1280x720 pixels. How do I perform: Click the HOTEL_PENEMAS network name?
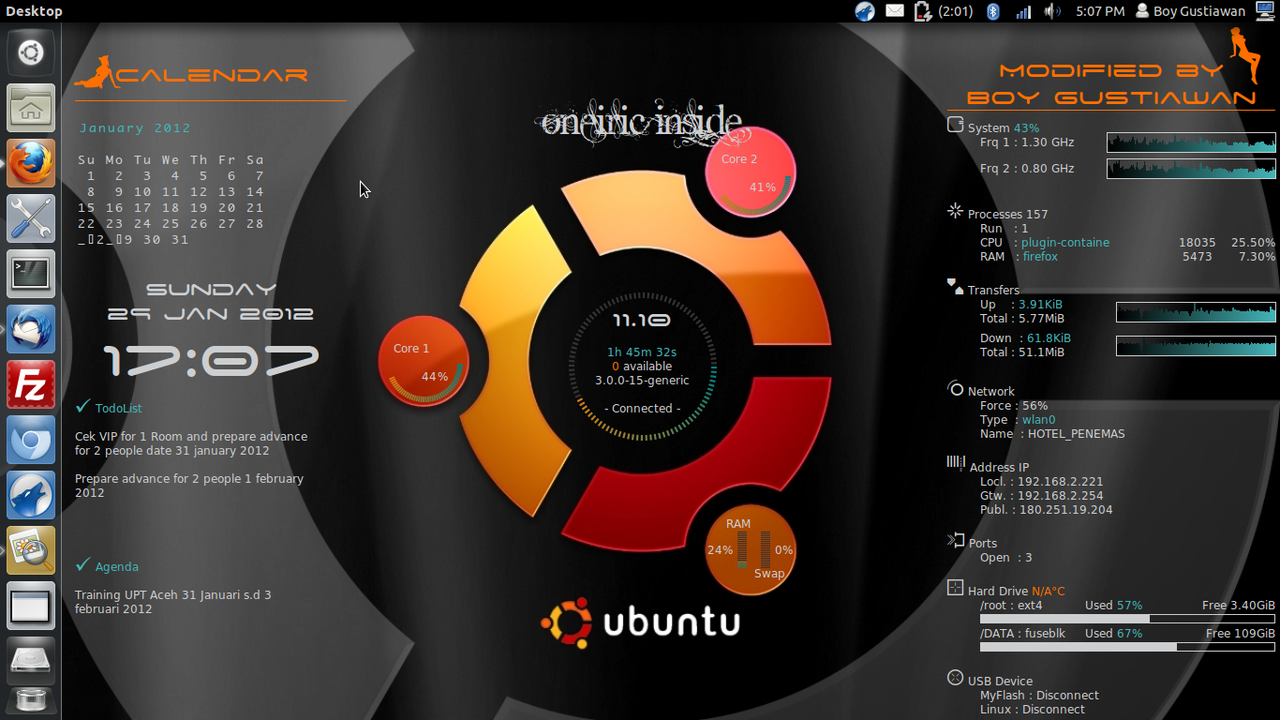coord(1075,434)
